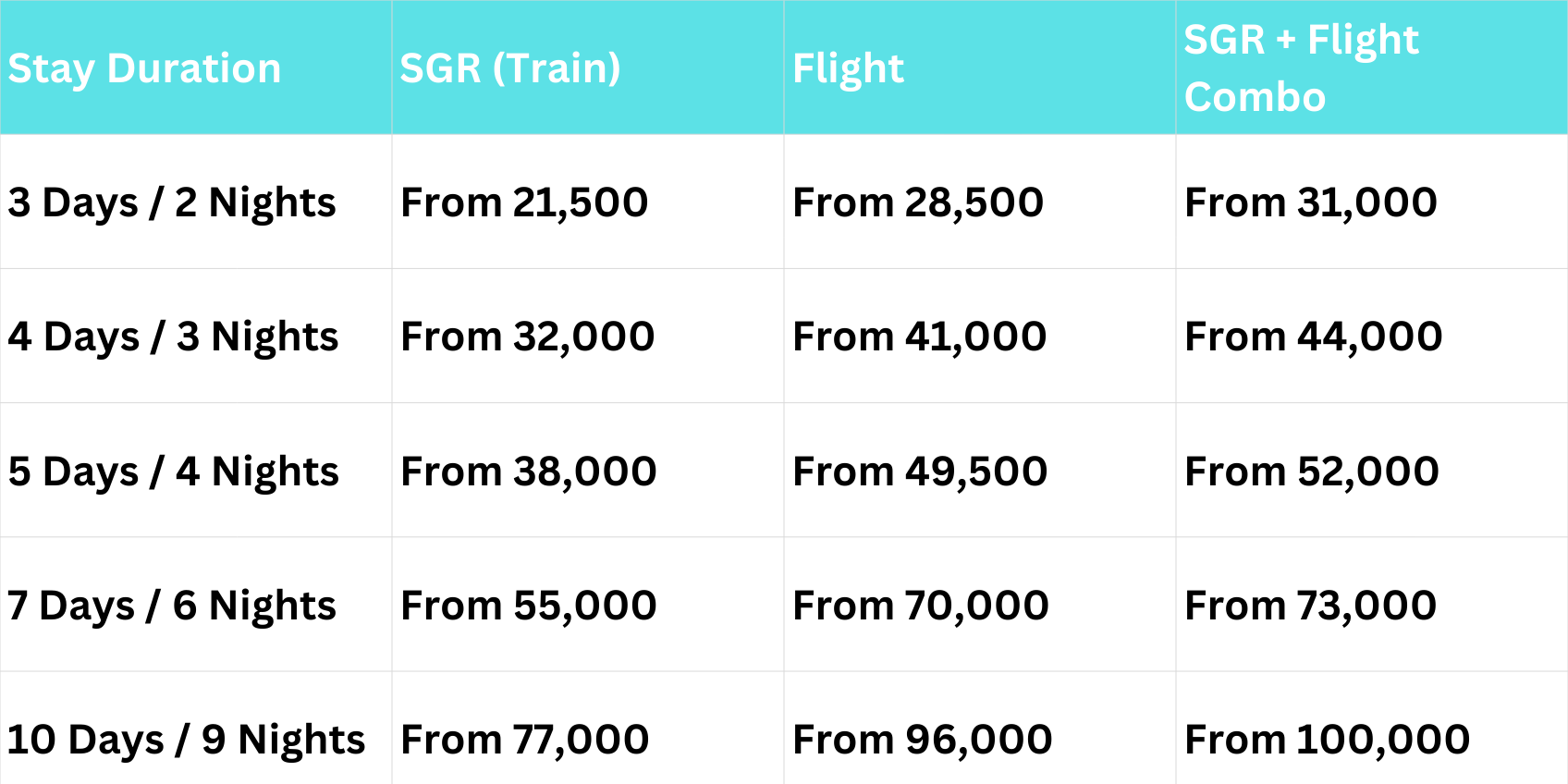Select the 7 Days / 6 Nights label

[x=171, y=606]
